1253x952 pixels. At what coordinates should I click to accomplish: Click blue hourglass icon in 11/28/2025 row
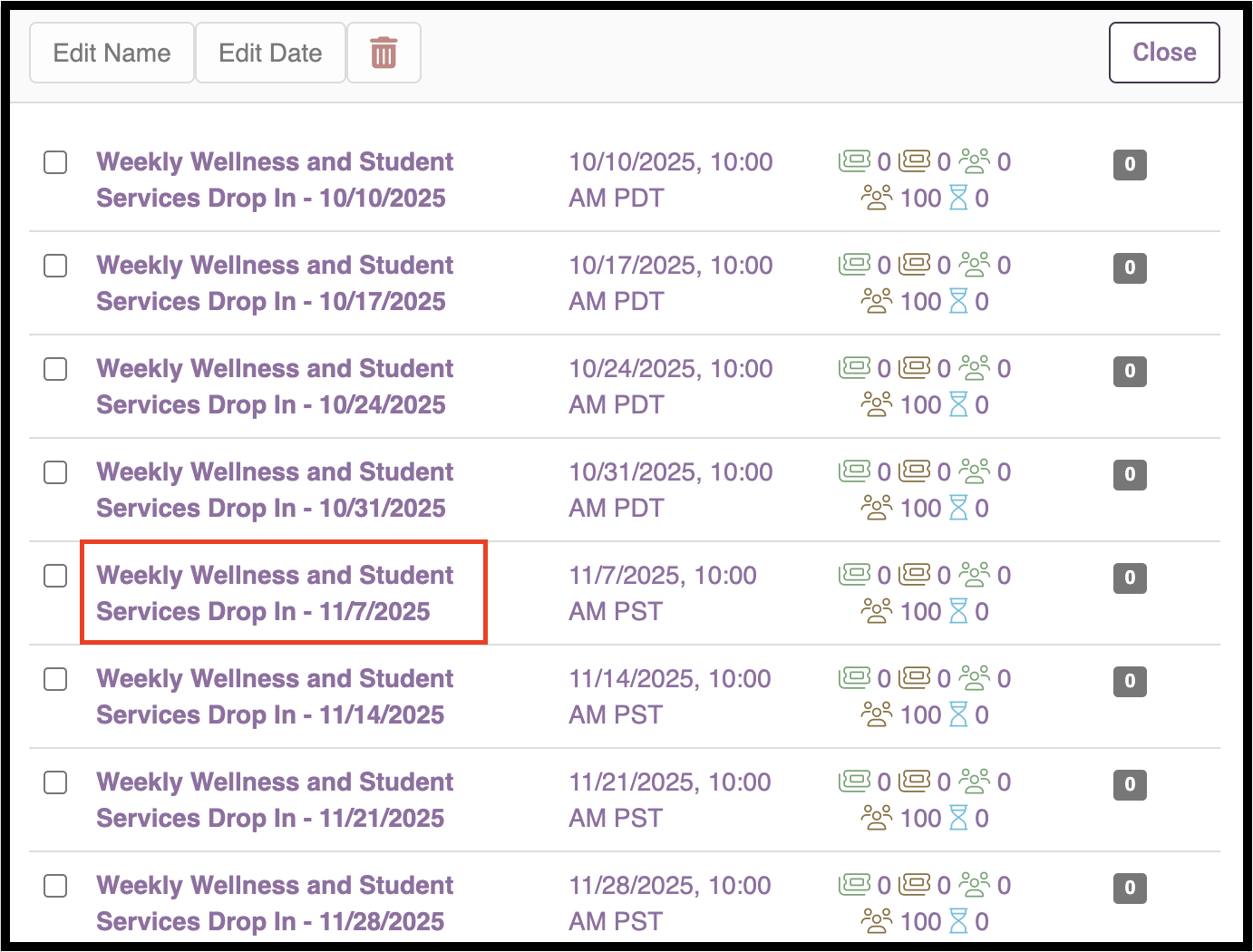(958, 921)
